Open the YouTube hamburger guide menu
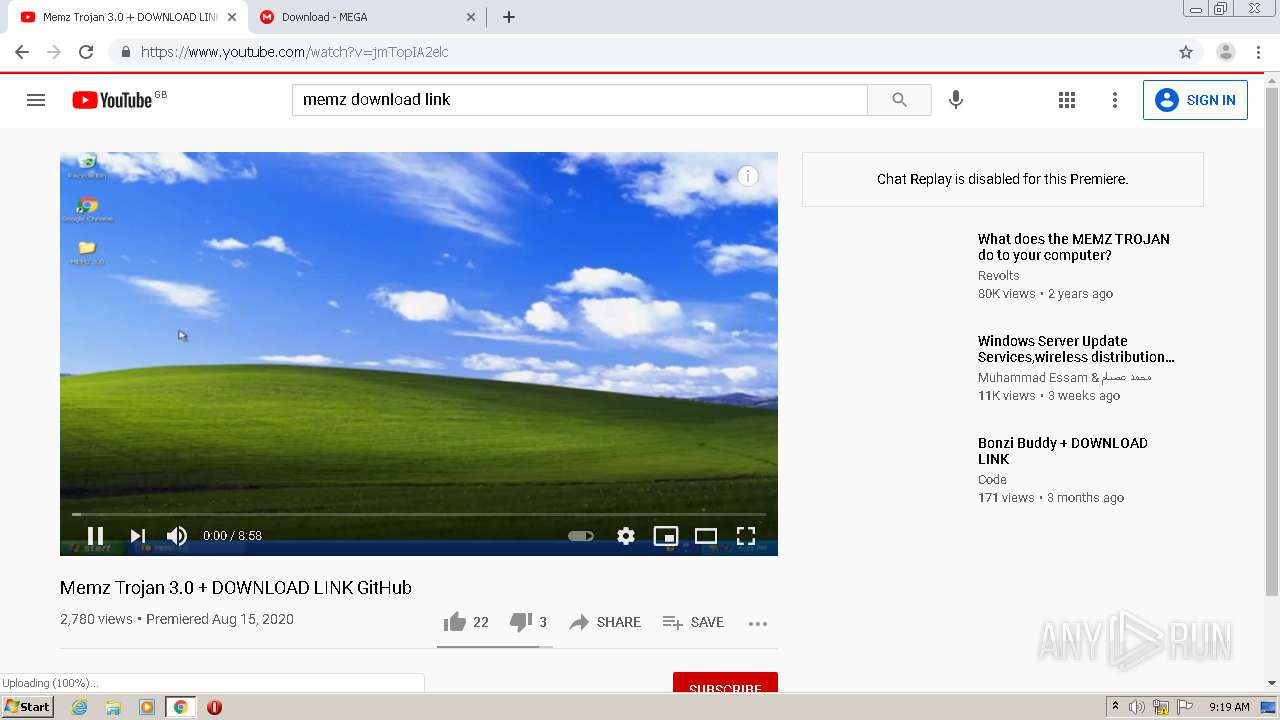Viewport: 1280px width, 720px height. coord(36,100)
